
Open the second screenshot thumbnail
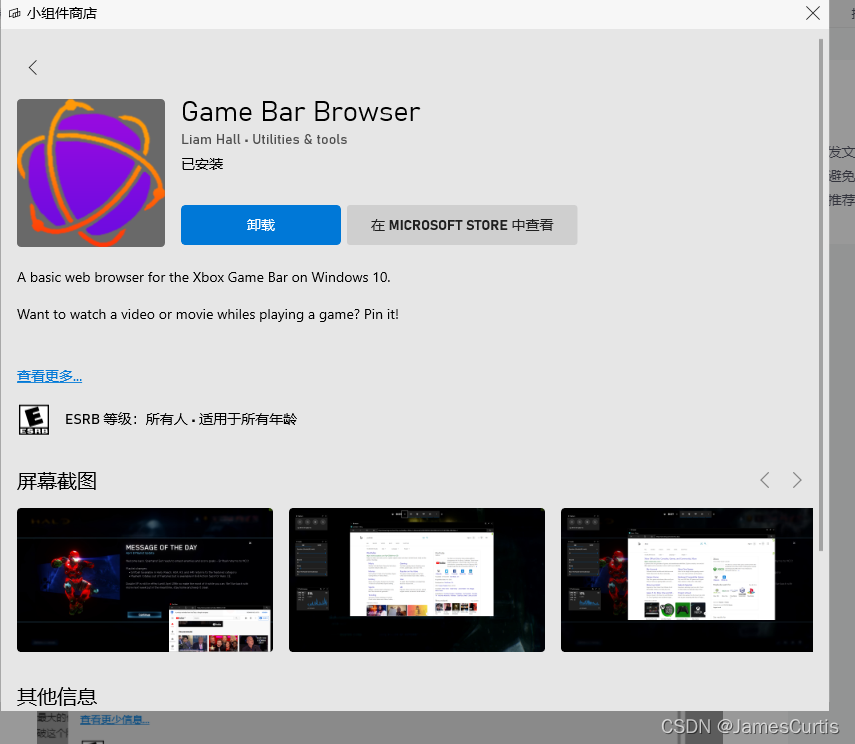(417, 580)
